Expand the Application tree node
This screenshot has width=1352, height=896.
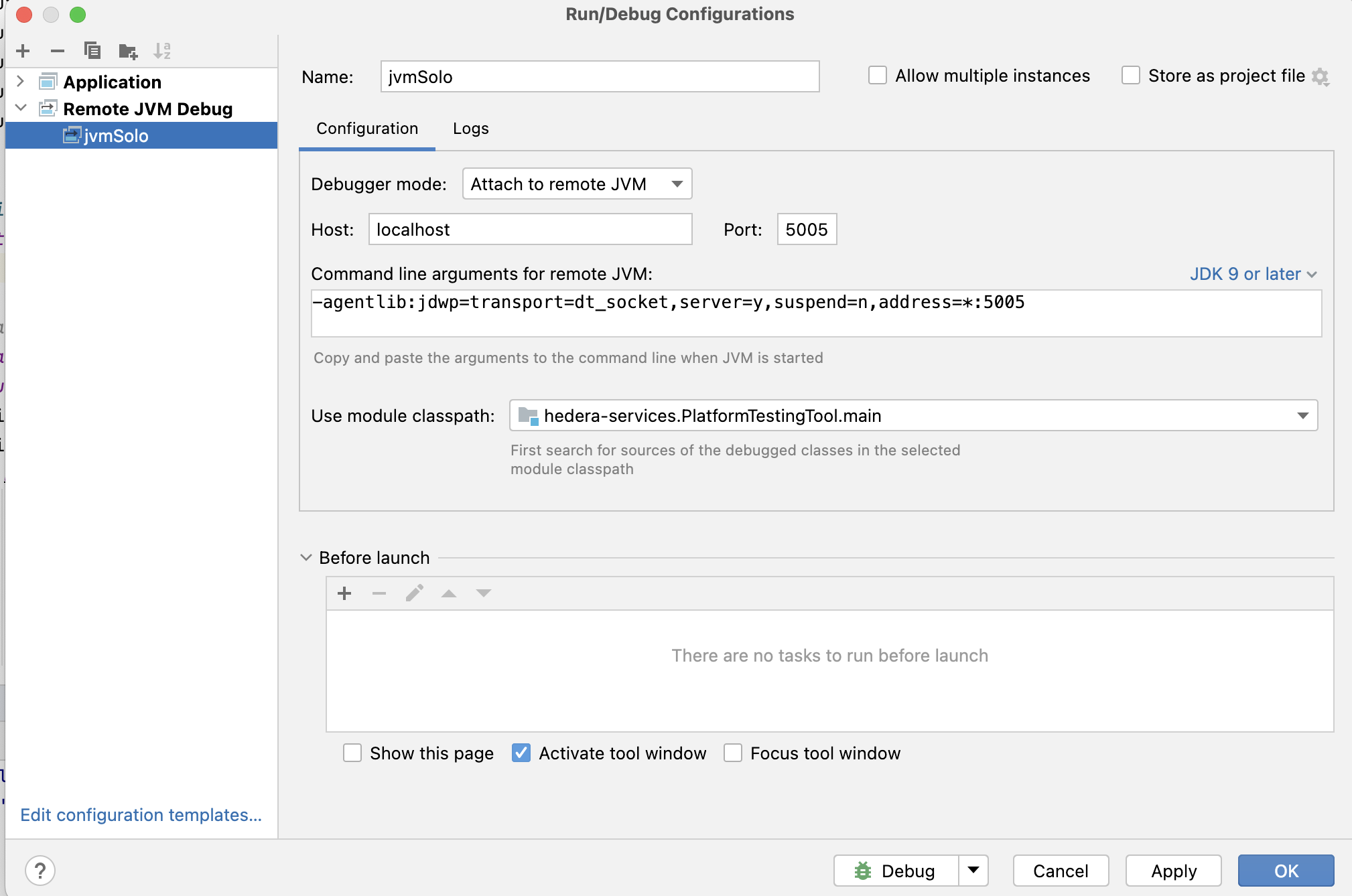21,82
